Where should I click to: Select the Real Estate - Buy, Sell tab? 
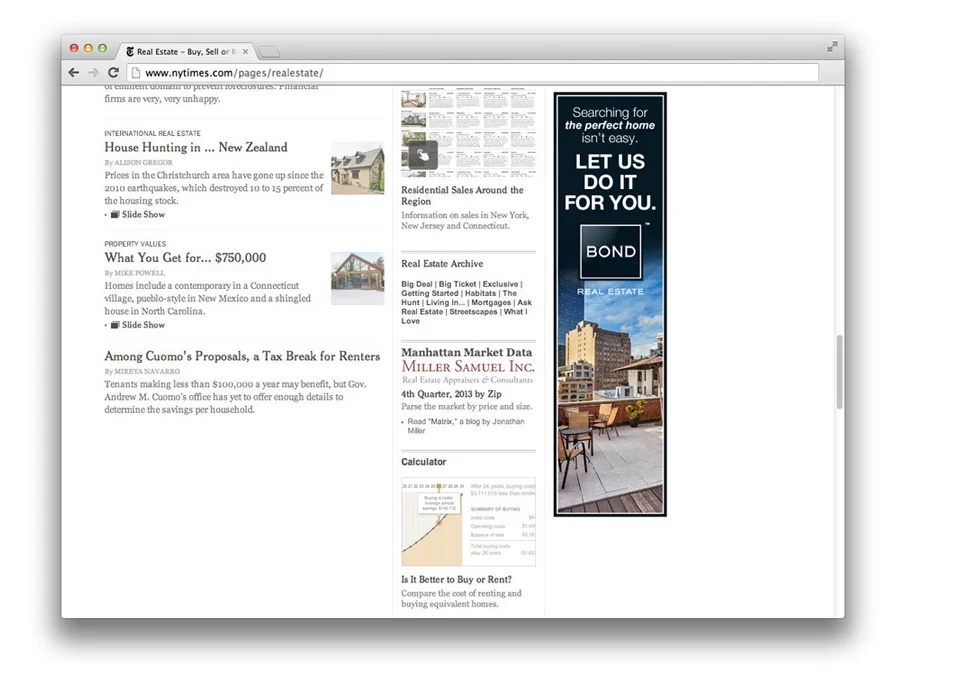coord(187,51)
